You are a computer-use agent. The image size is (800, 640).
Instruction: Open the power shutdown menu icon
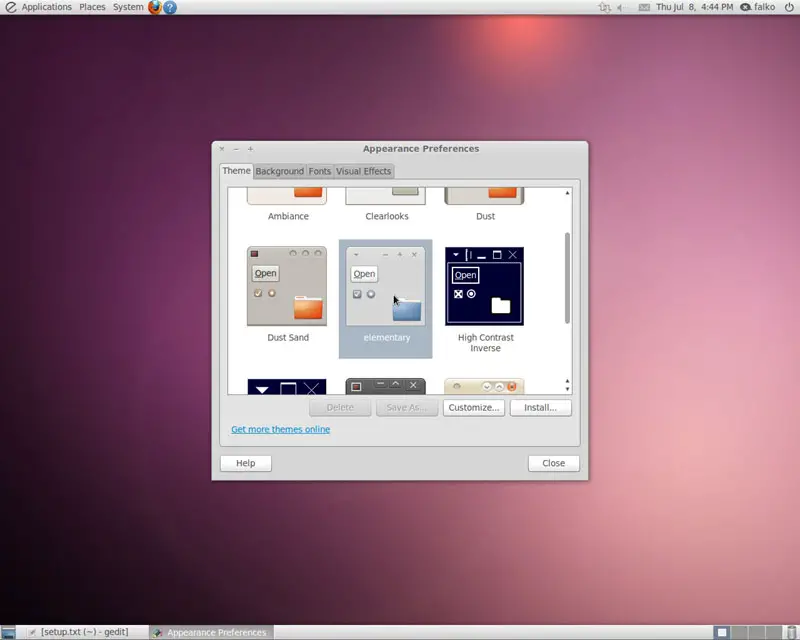pyautogui.click(x=789, y=7)
